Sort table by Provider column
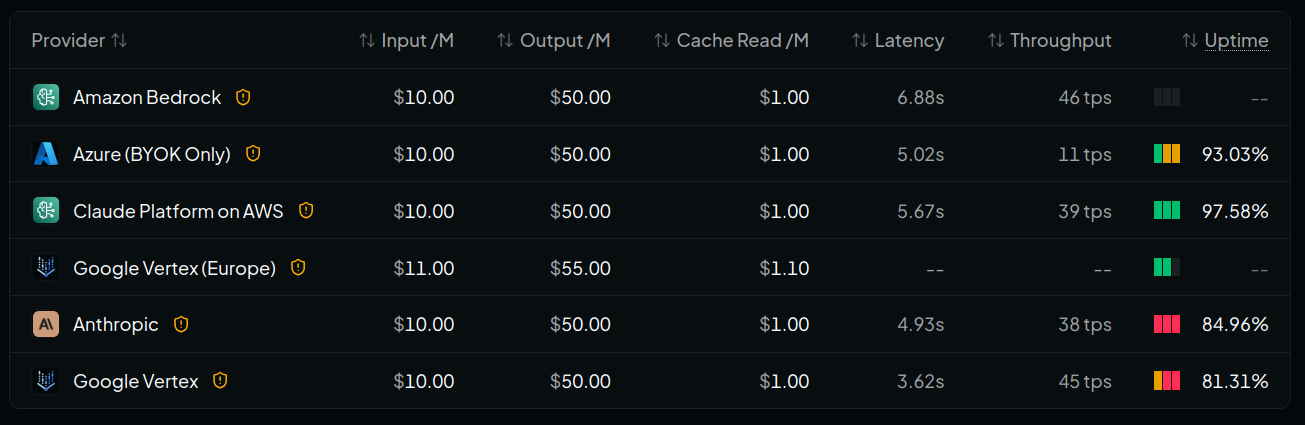The height and width of the screenshot is (425, 1305). coord(79,40)
